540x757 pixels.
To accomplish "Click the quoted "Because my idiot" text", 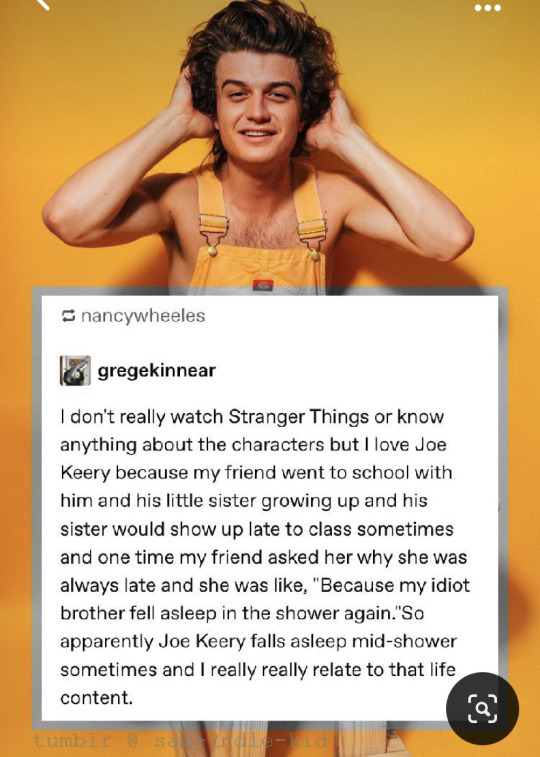I will click(x=391, y=585).
